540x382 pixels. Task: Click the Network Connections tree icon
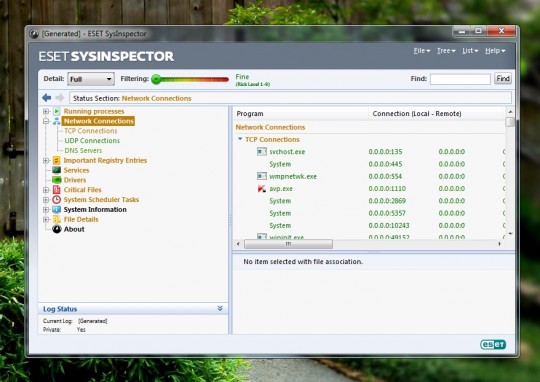[56, 121]
